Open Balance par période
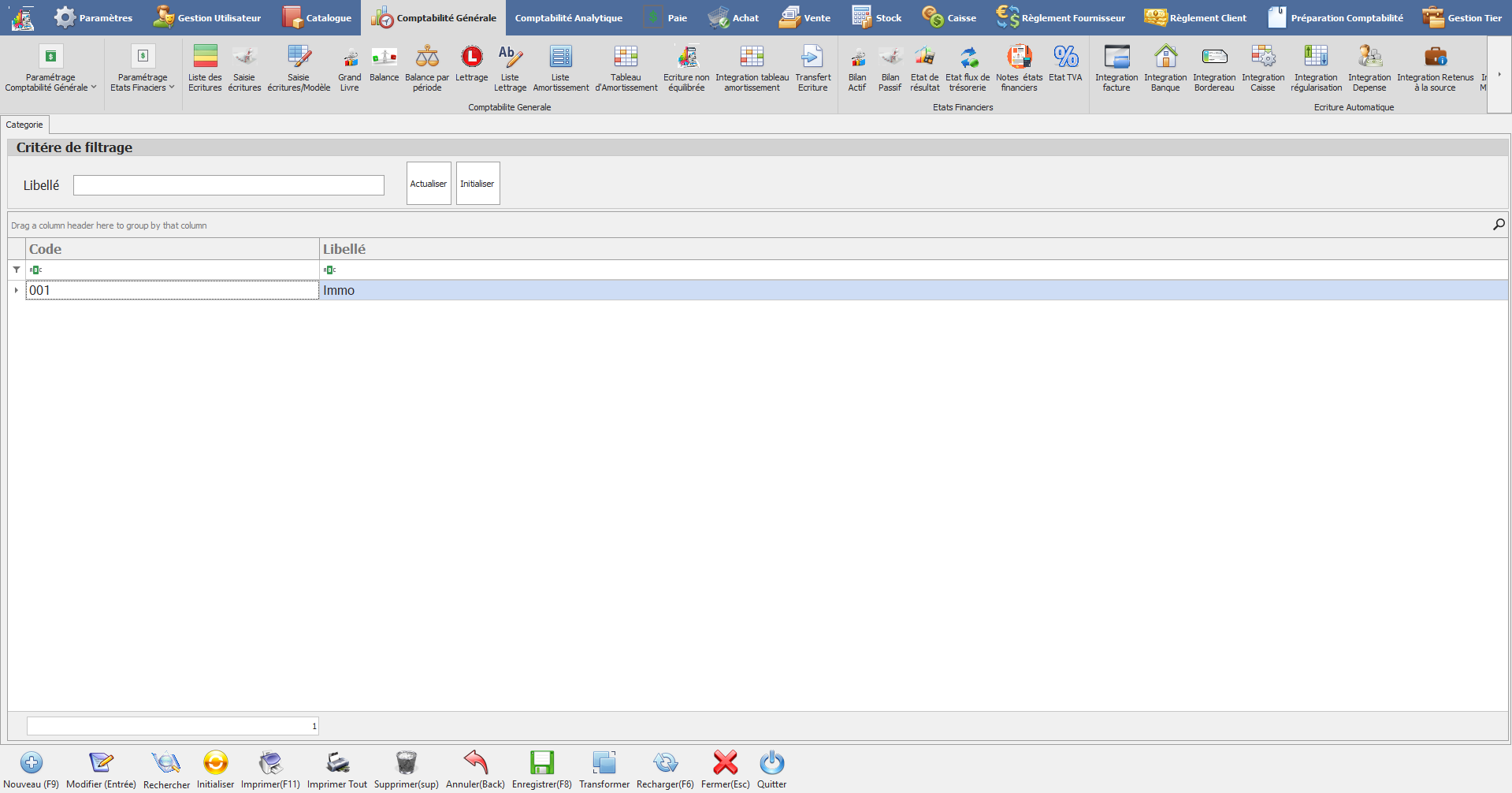The width and height of the screenshot is (1512, 793). (427, 69)
